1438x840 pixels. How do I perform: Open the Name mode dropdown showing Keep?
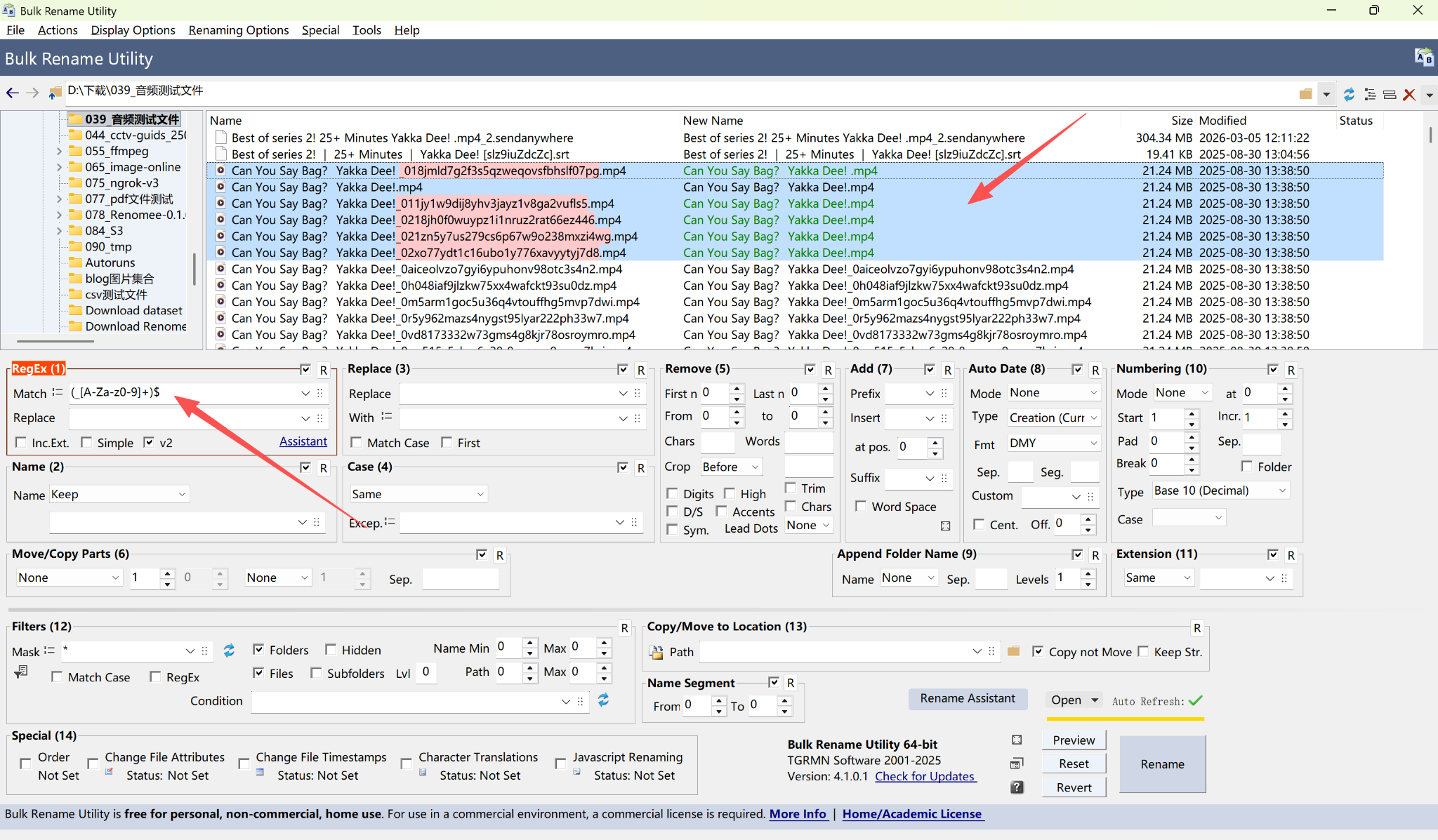[x=119, y=494]
